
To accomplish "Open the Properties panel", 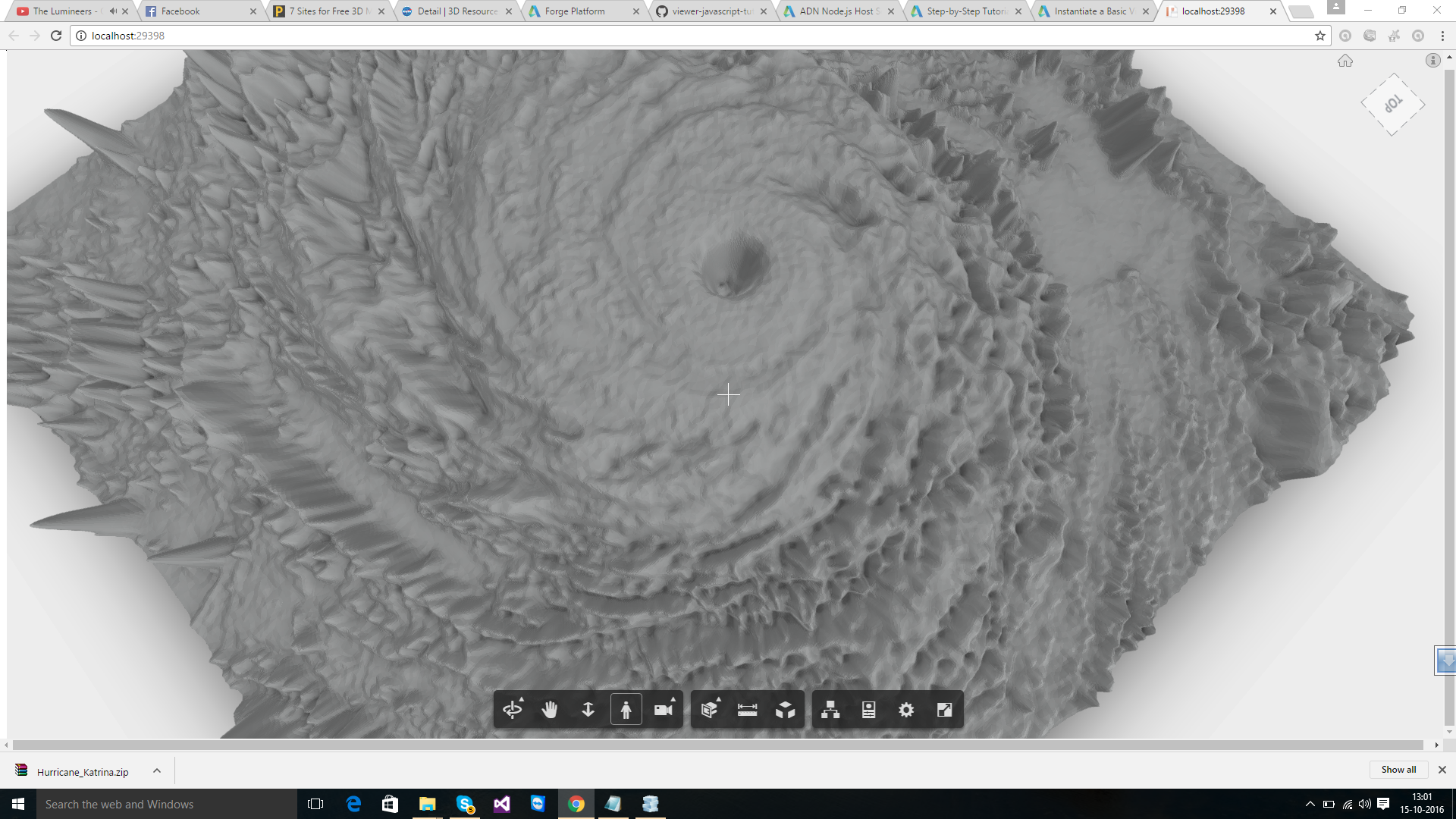I will click(x=869, y=710).
